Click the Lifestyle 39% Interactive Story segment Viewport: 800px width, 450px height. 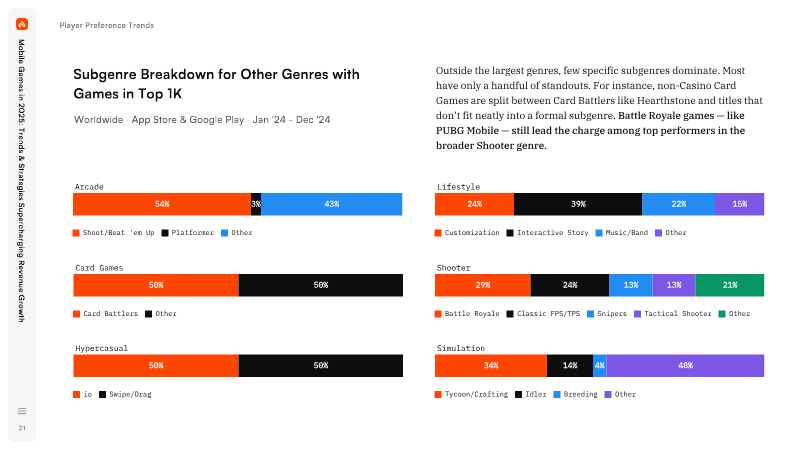coord(578,204)
